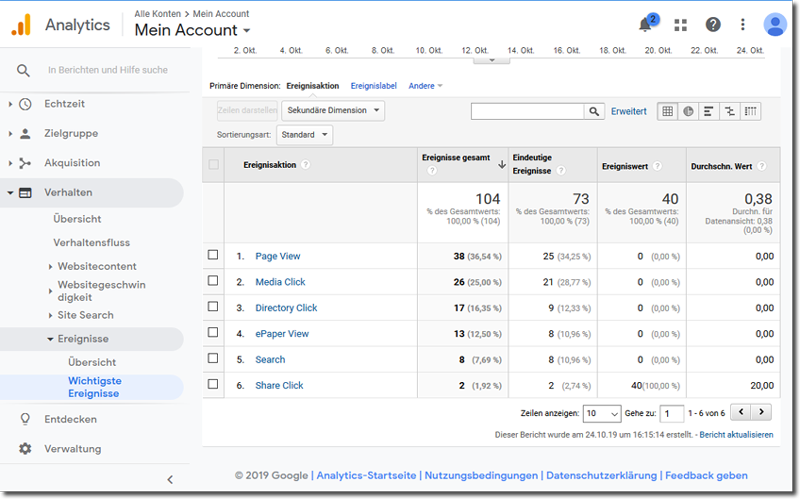
Task: Open the Mein Account dropdown
Action: [192, 30]
